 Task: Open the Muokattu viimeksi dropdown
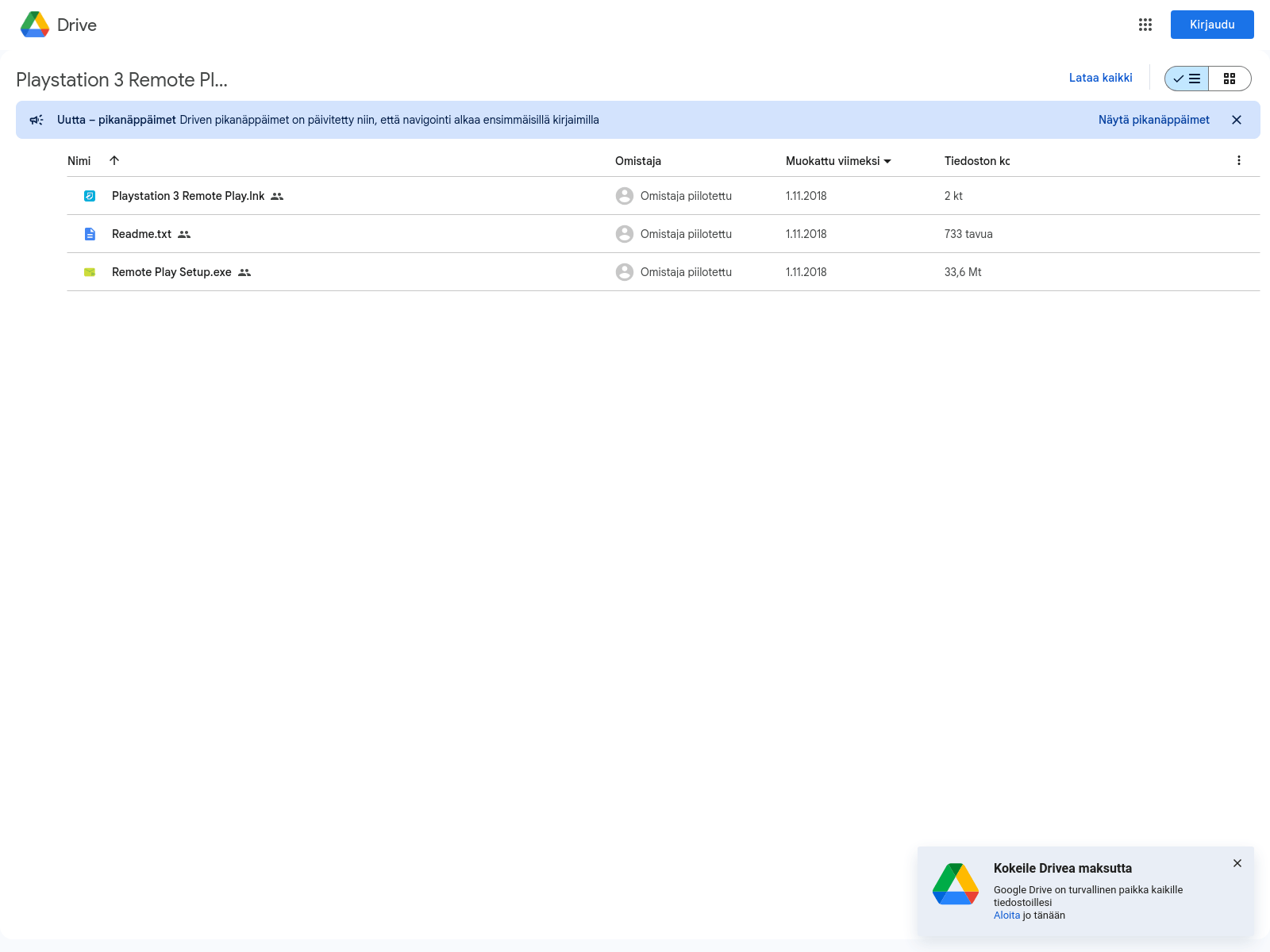point(838,161)
